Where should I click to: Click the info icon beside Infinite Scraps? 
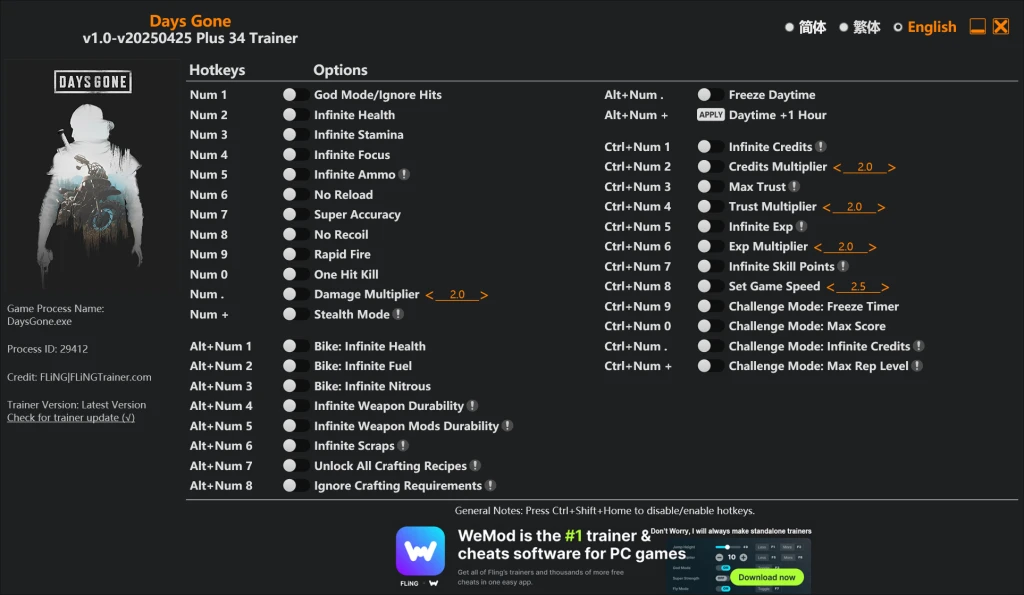pyautogui.click(x=403, y=445)
